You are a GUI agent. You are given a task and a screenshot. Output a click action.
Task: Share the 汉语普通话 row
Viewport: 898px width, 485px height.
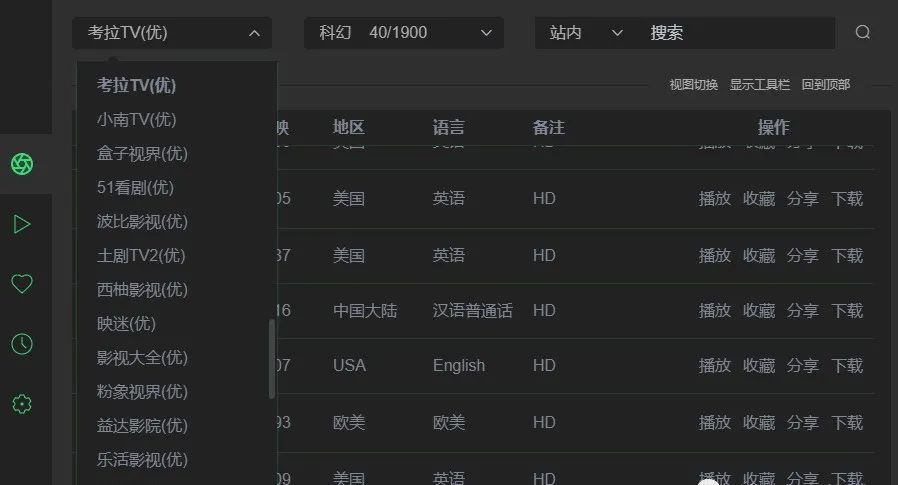click(x=802, y=310)
